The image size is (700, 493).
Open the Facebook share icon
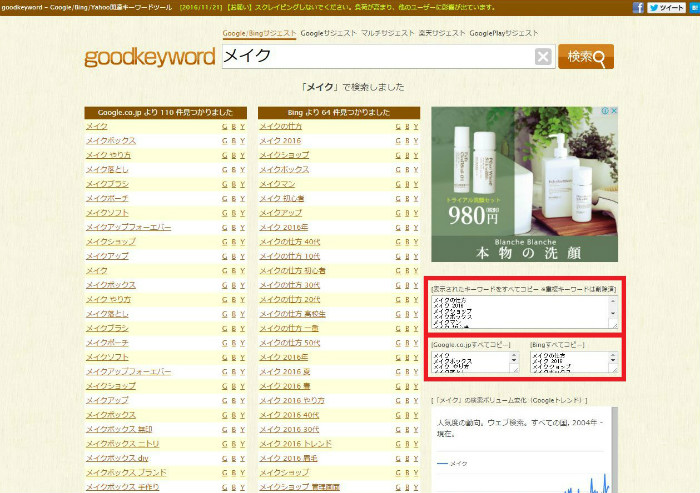click(638, 7)
